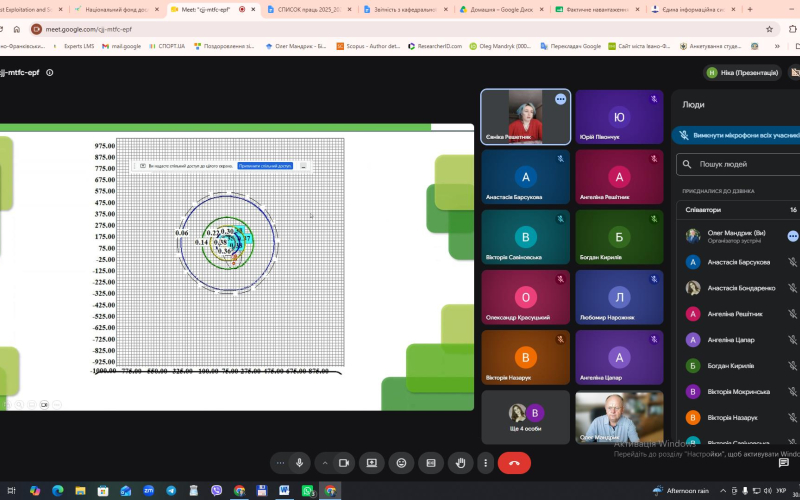Open Word from the taskbar
Screen dimensions: 800x500
[x=284, y=491]
